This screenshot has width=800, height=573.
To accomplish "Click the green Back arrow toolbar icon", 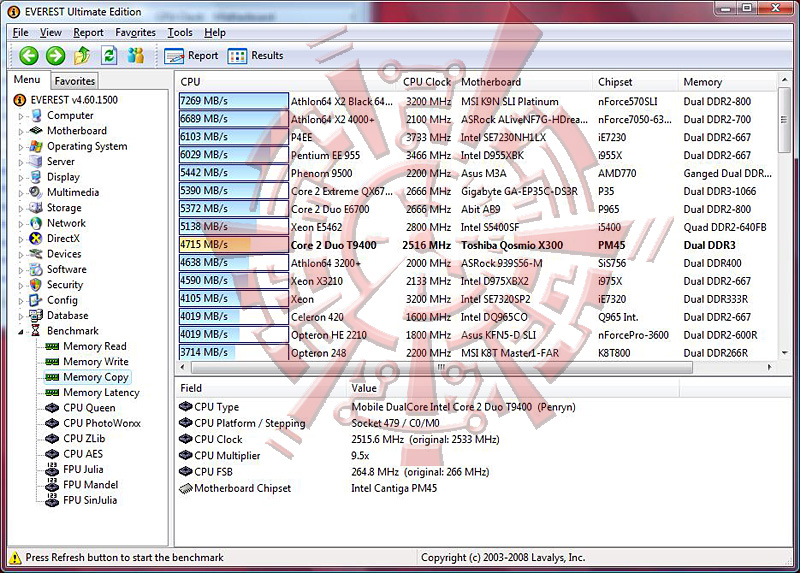I will (x=29, y=56).
